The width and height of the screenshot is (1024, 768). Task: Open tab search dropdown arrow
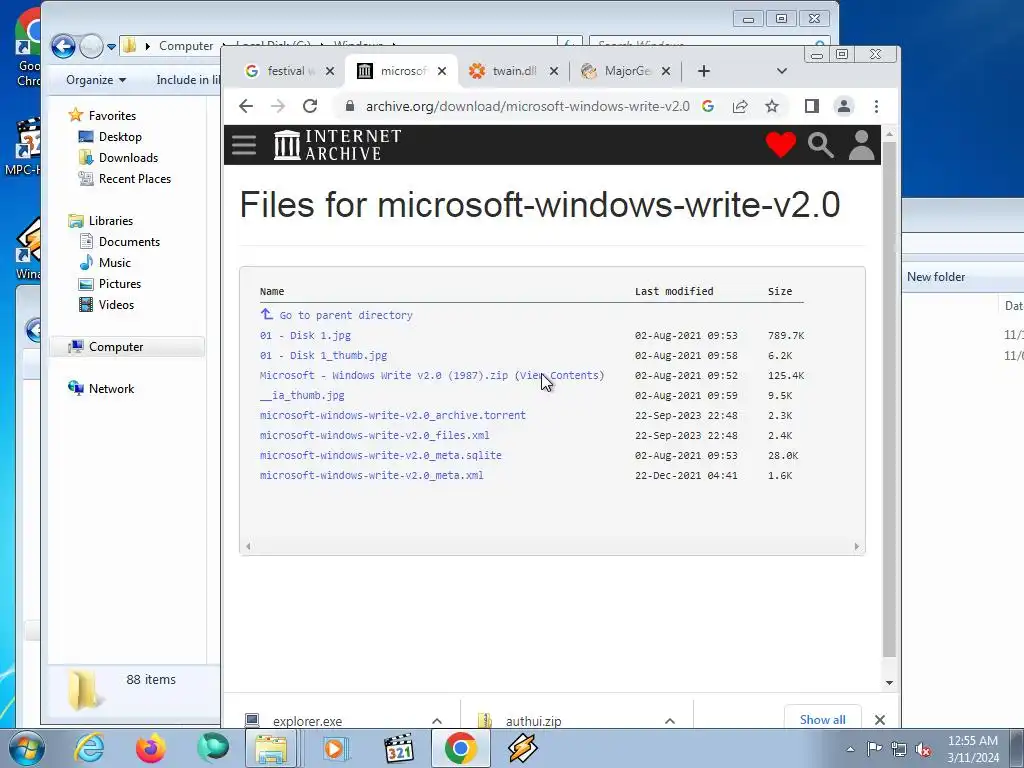pos(782,71)
